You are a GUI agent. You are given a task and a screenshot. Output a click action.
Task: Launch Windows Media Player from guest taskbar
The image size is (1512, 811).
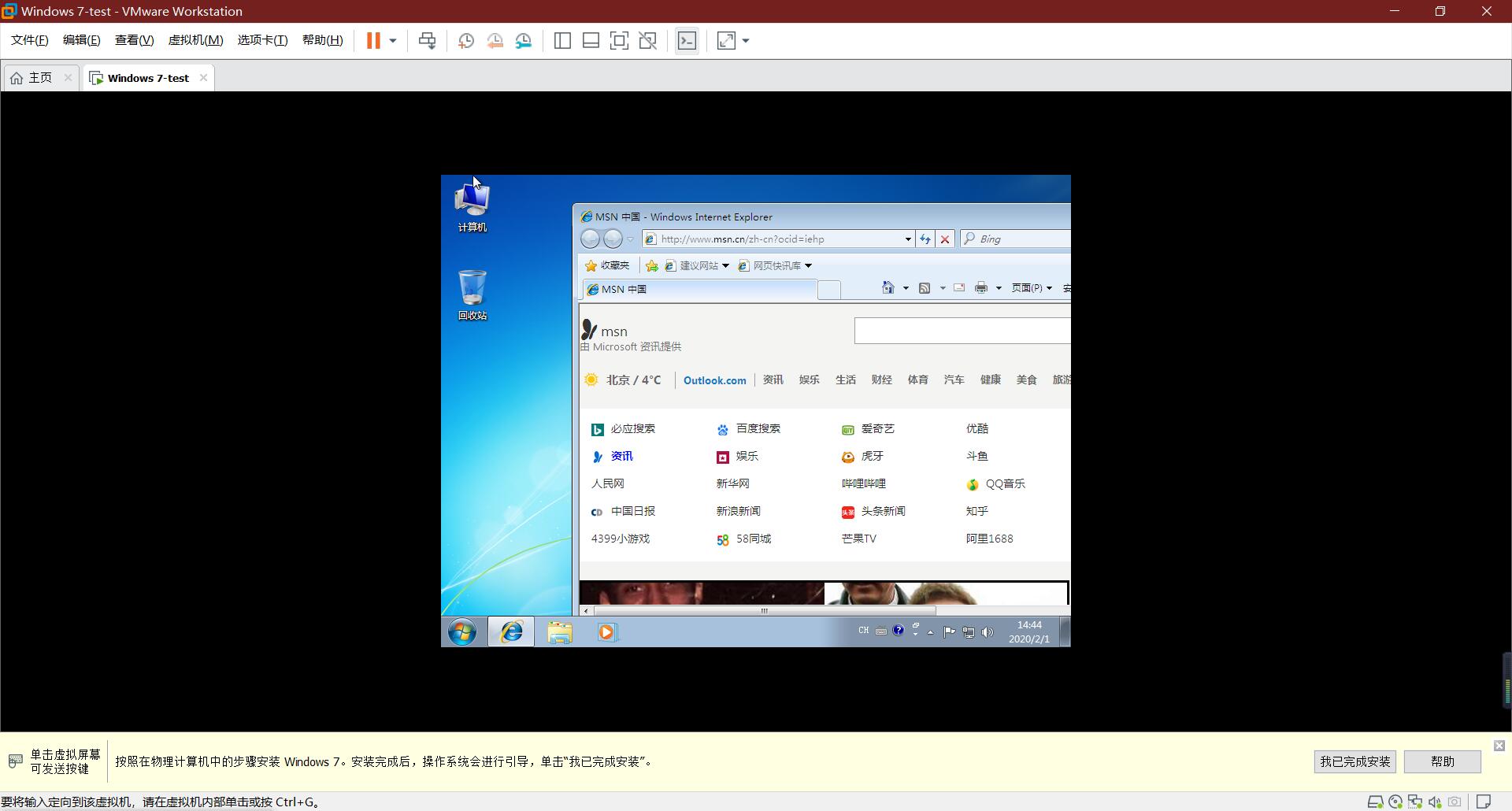click(x=607, y=632)
